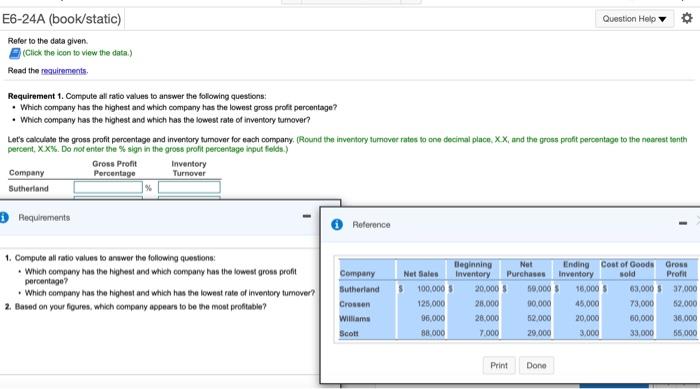
Task: Click the Reference dialog info icon
Action: click(337, 224)
